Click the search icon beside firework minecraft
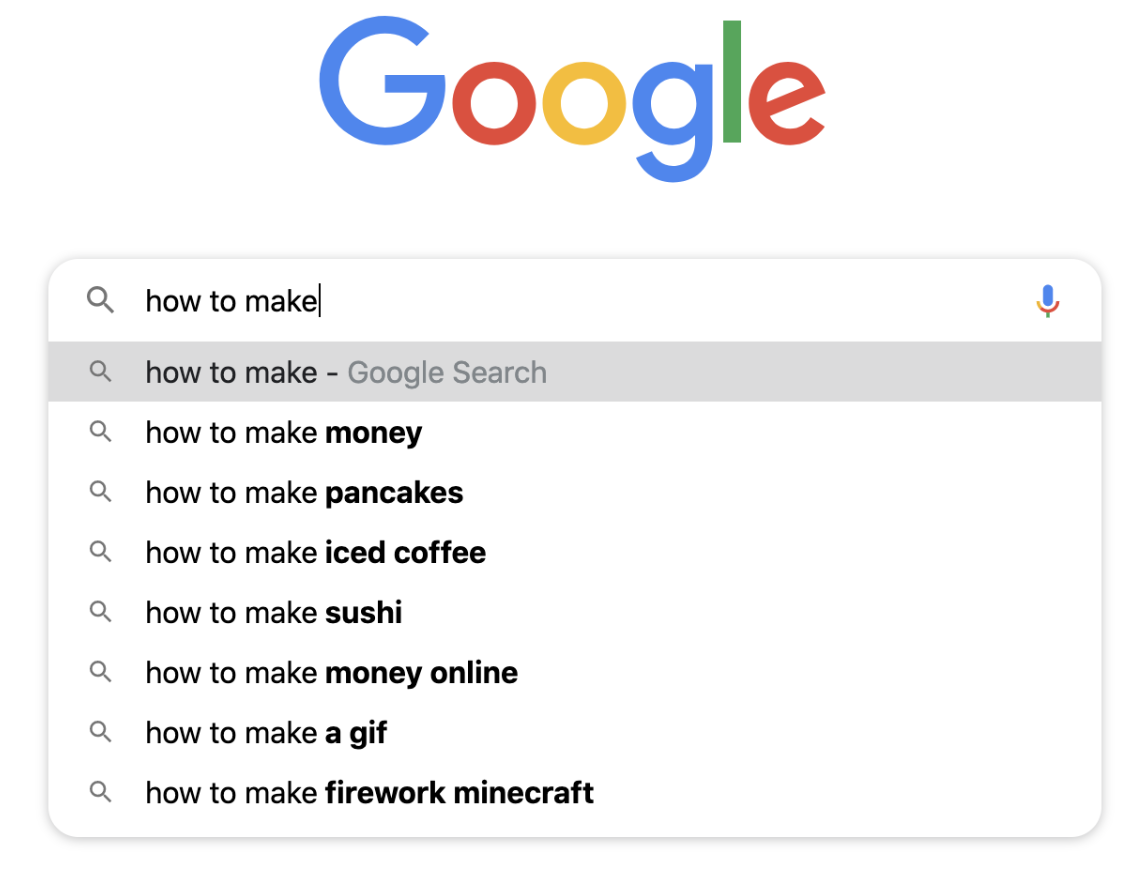Viewport: 1130px width, 870px height. click(100, 792)
